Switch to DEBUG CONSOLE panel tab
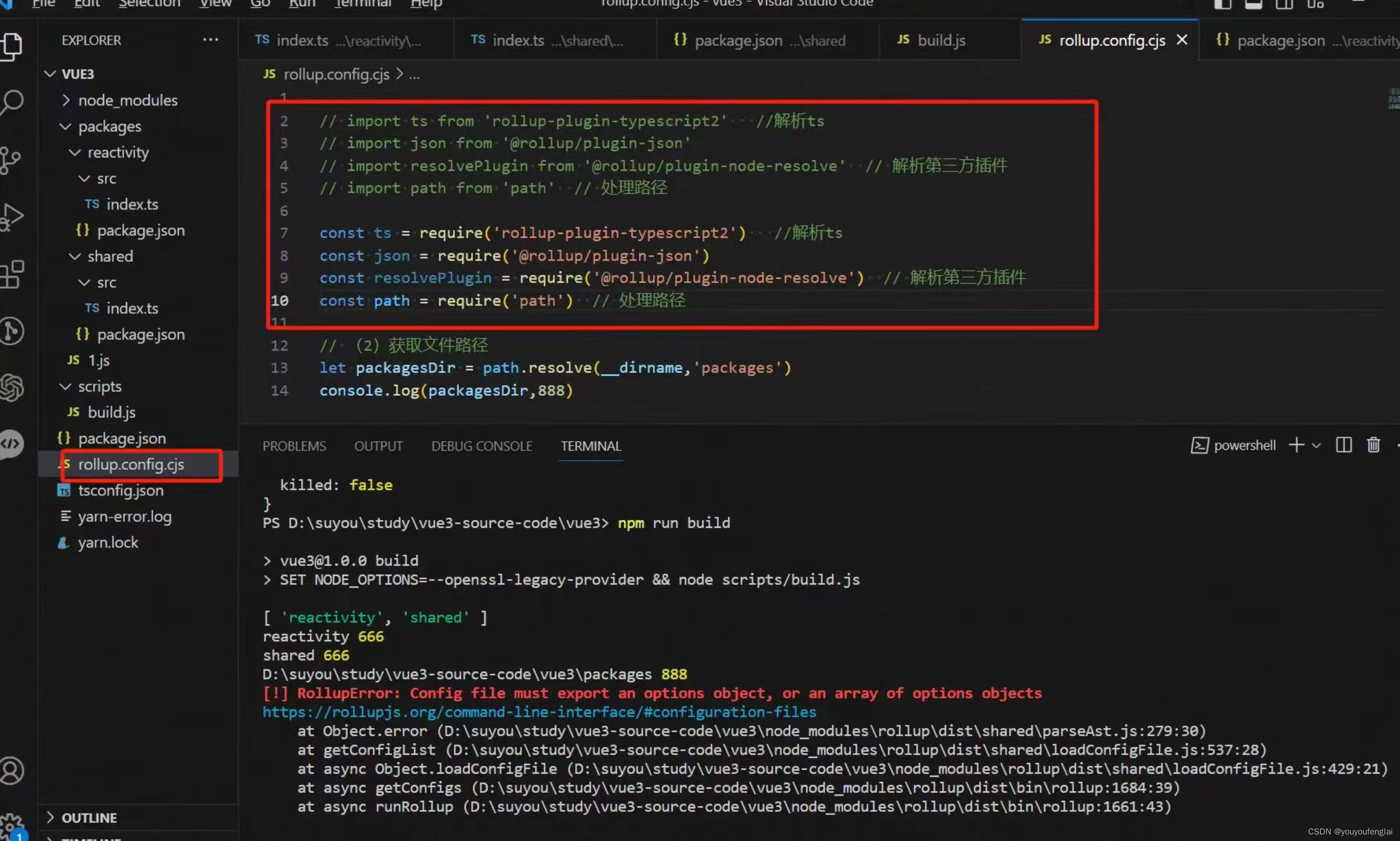Screen dimensions: 1400x841 tap(481, 446)
